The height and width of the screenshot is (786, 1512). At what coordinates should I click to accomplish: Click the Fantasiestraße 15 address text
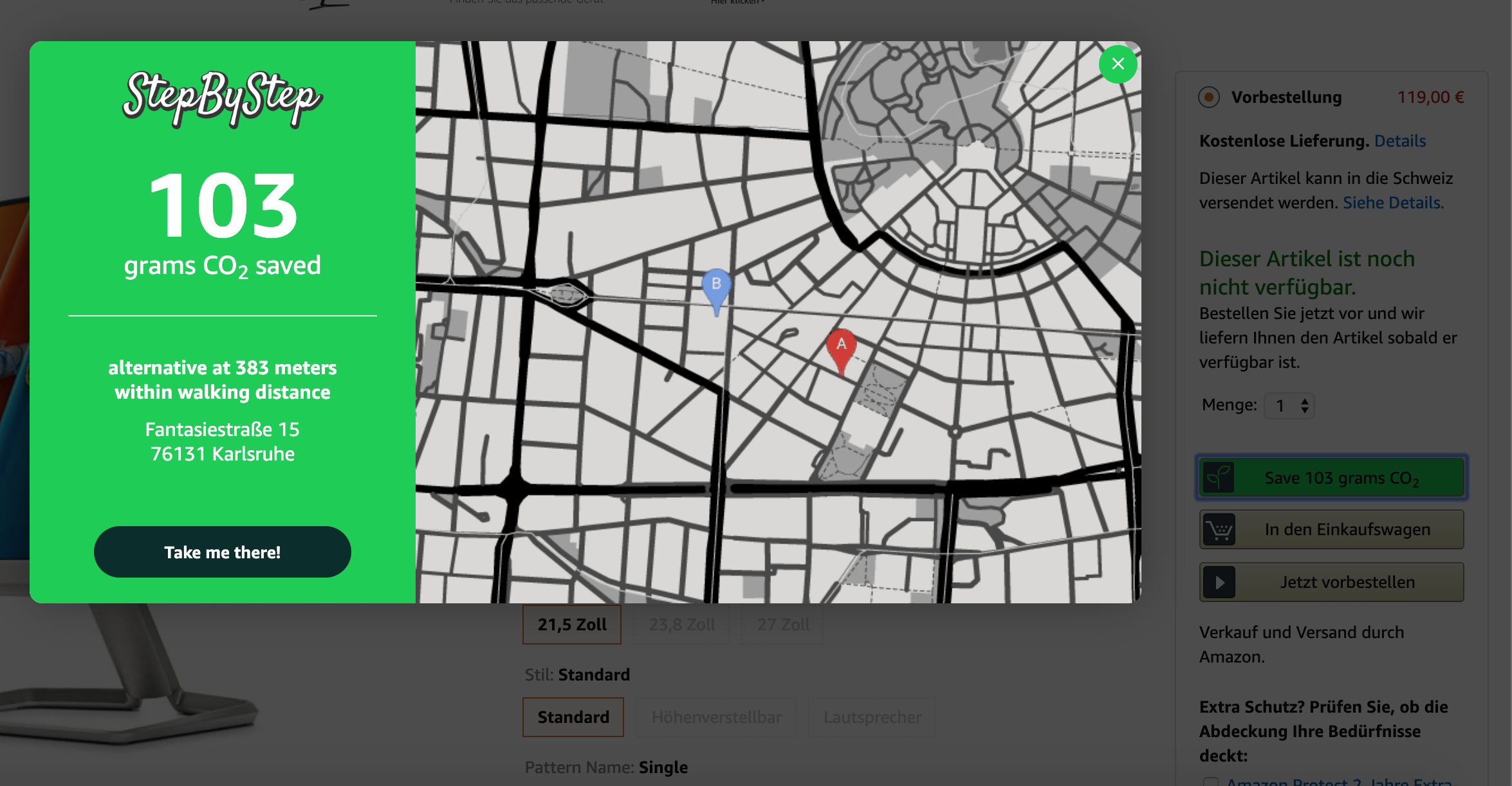[222, 430]
